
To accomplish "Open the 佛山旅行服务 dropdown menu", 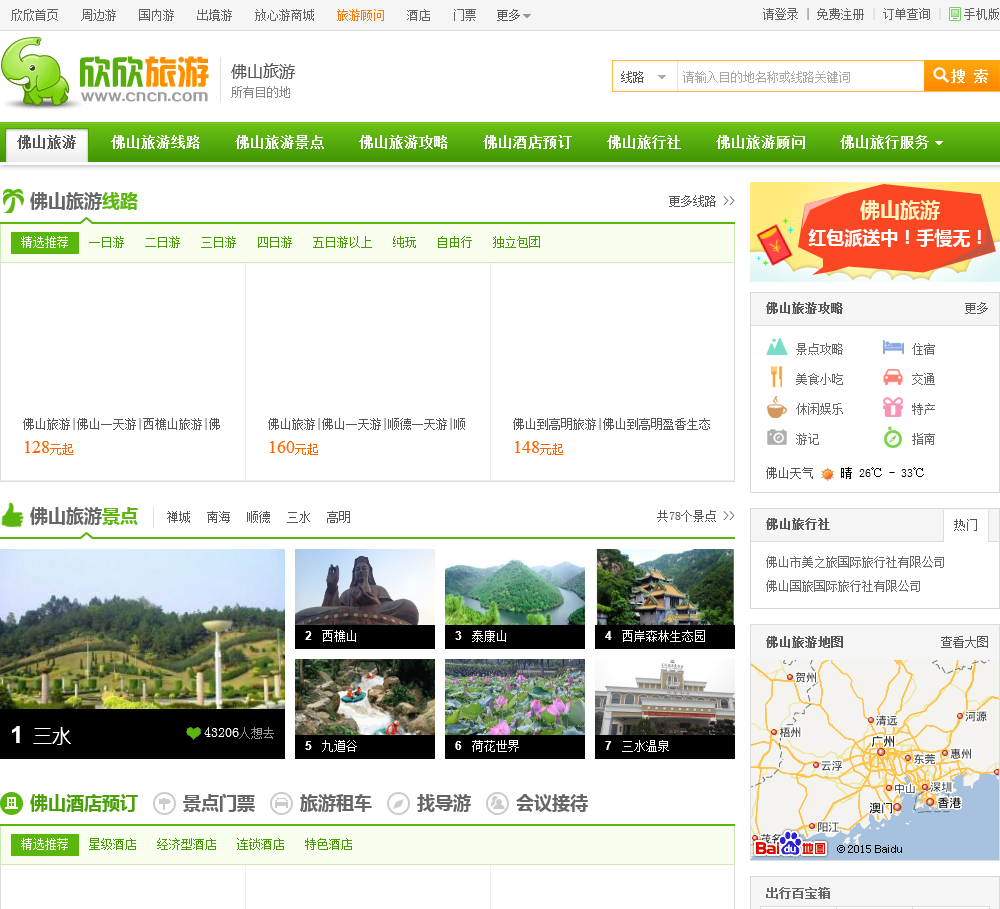I will [891, 142].
